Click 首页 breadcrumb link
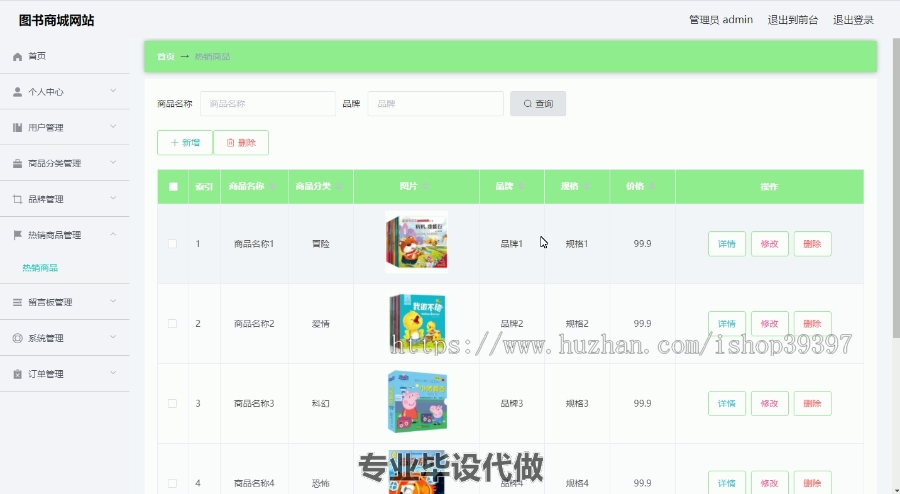 166,56
